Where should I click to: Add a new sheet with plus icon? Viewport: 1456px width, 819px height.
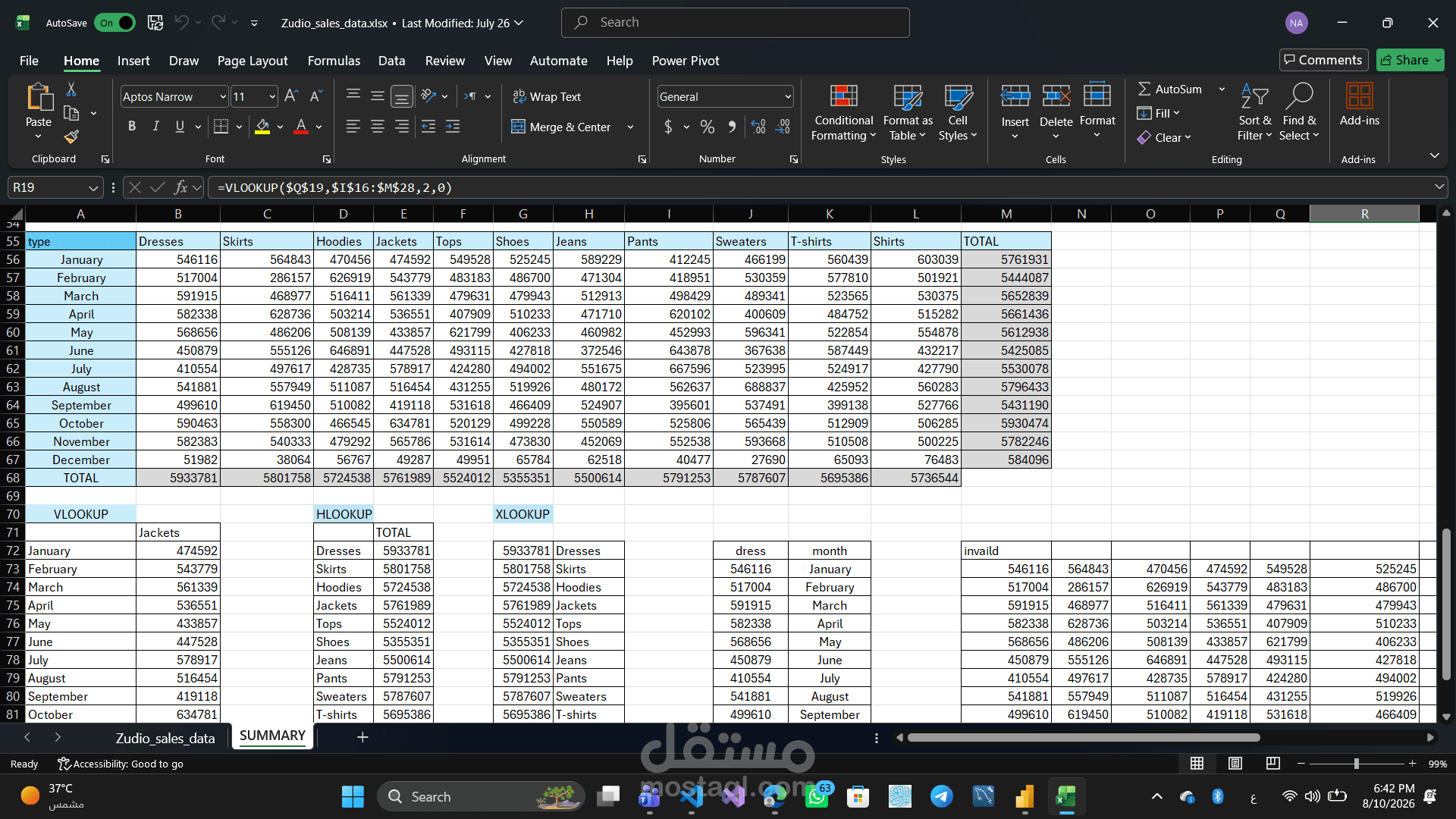pyautogui.click(x=362, y=737)
